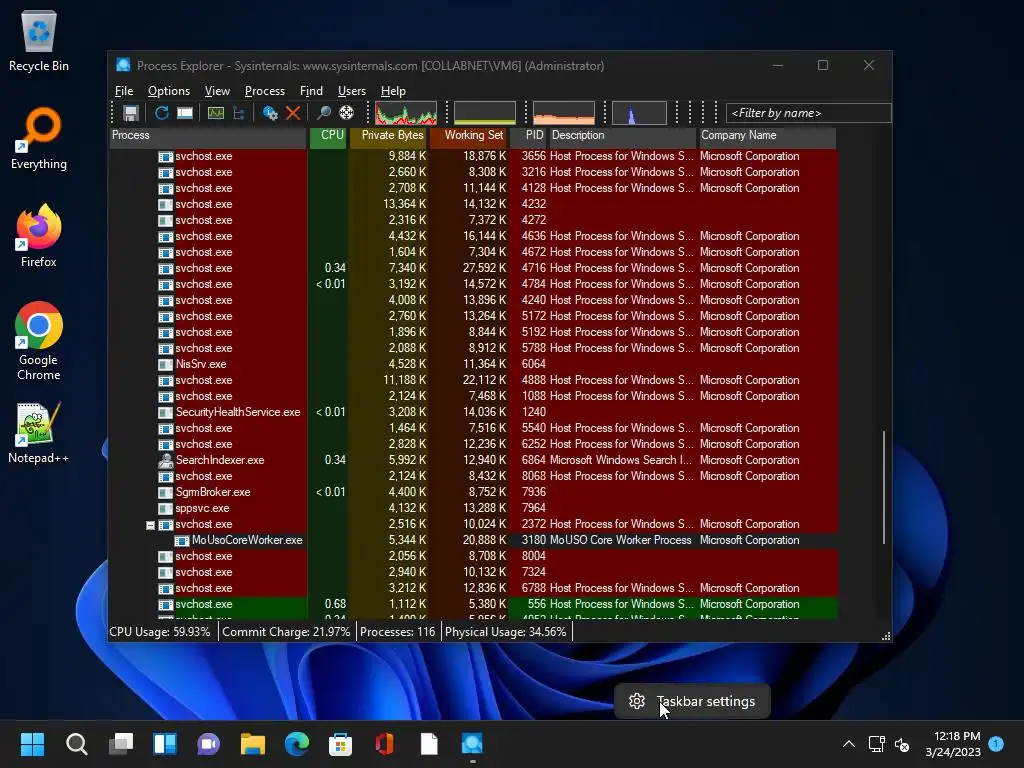
Task: Open the Firefox desktop shortcut
Action: [39, 236]
